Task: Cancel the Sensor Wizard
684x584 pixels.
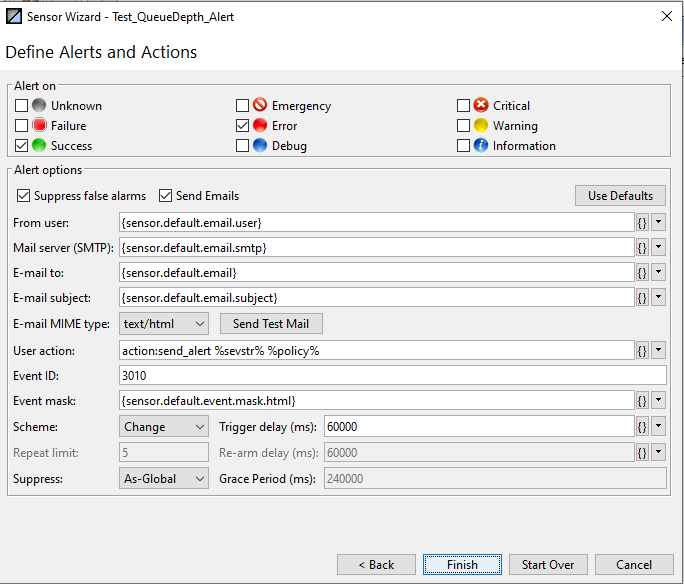Action: 634,565
